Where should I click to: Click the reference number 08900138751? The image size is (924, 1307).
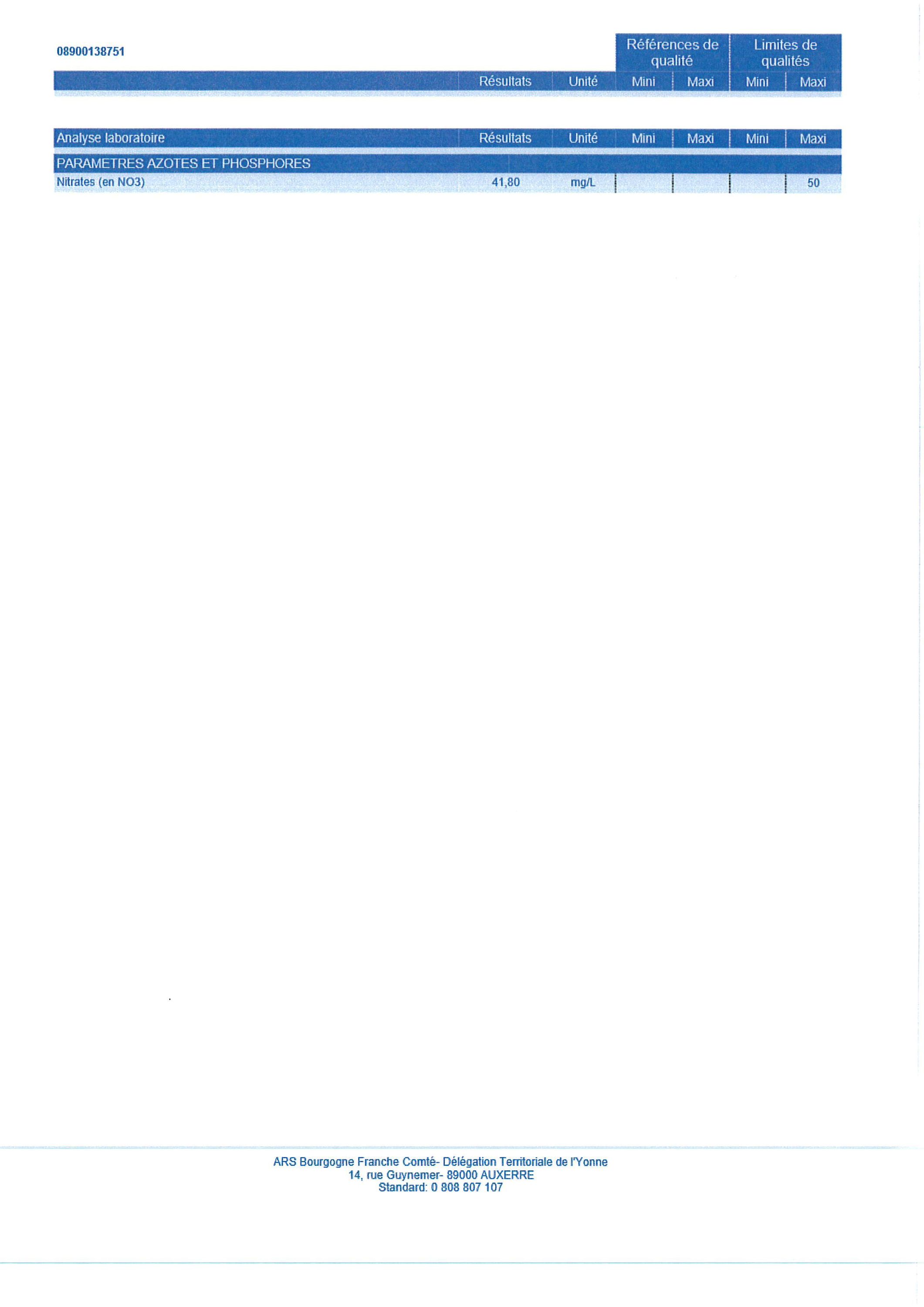click(x=91, y=52)
